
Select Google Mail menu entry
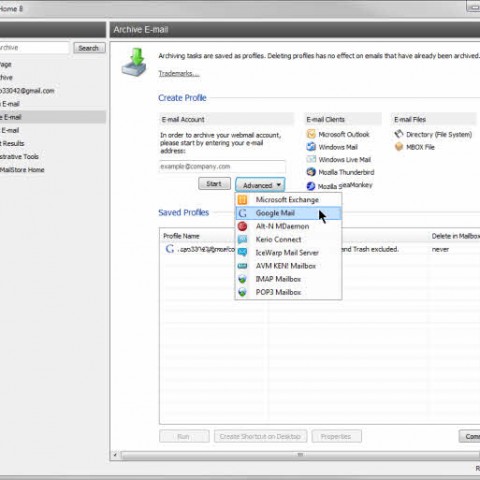click(x=288, y=213)
